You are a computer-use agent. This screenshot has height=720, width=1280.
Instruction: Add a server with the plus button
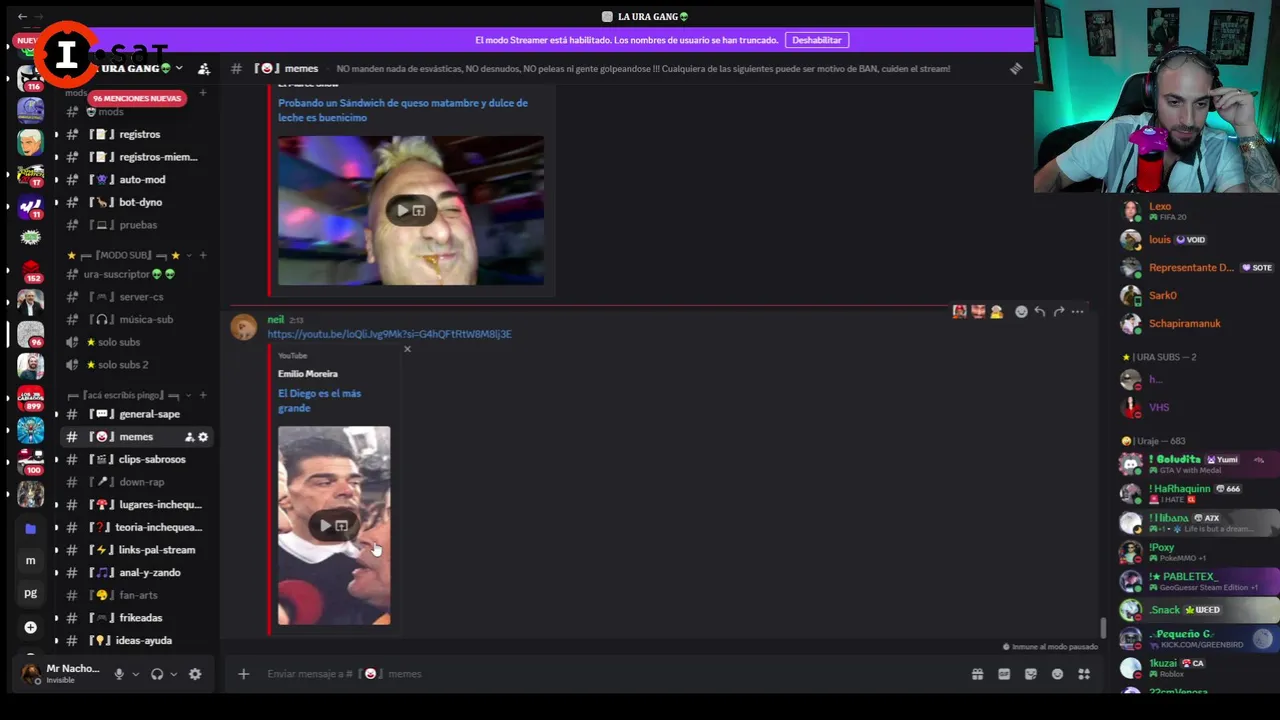(31, 627)
